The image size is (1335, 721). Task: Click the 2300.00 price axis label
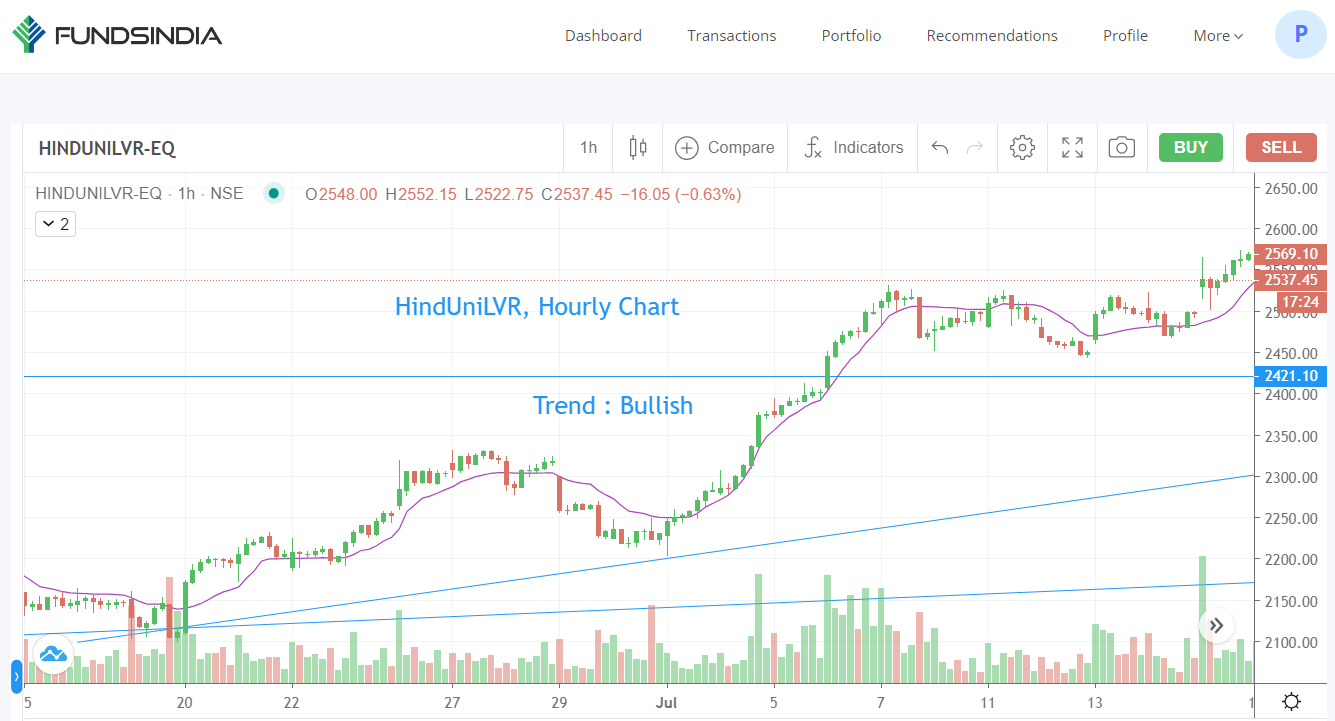[1290, 478]
